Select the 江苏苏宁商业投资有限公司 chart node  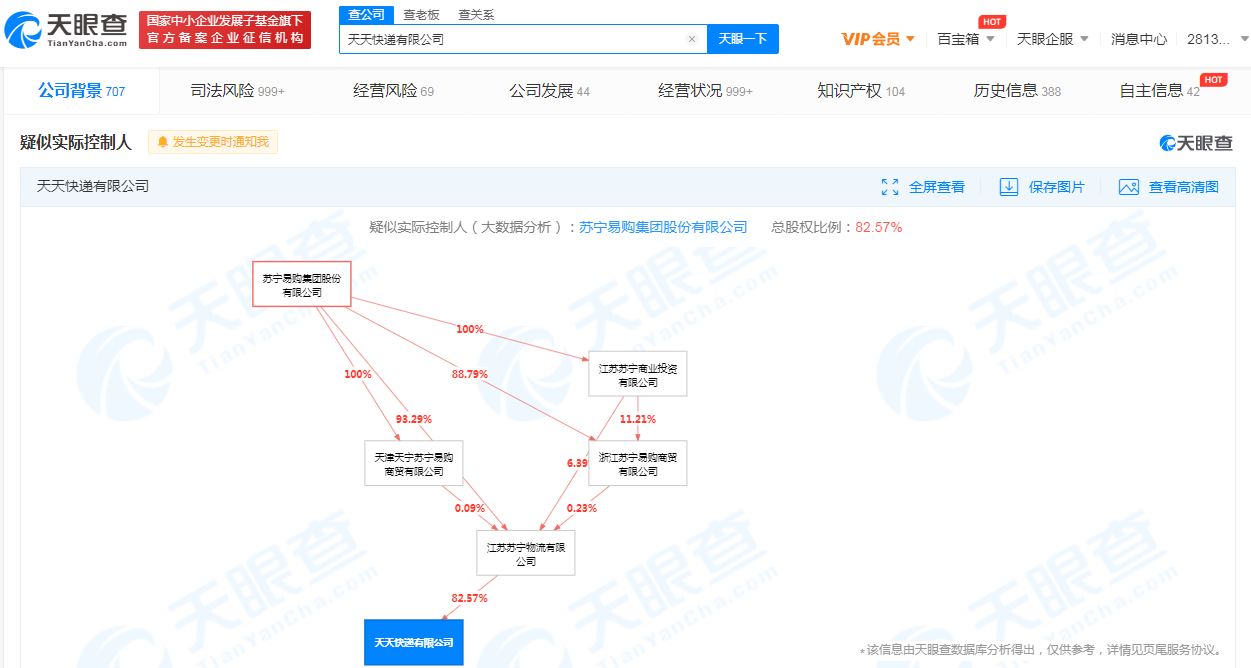[x=637, y=374]
